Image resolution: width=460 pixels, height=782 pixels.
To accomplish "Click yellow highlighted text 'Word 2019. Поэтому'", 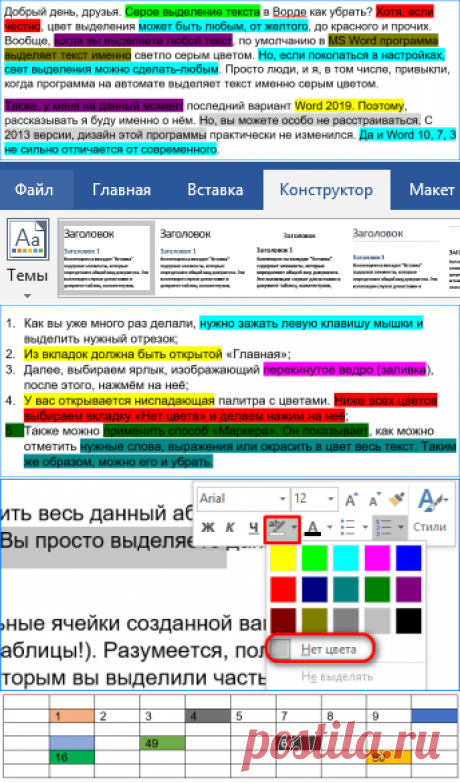I will click(349, 106).
